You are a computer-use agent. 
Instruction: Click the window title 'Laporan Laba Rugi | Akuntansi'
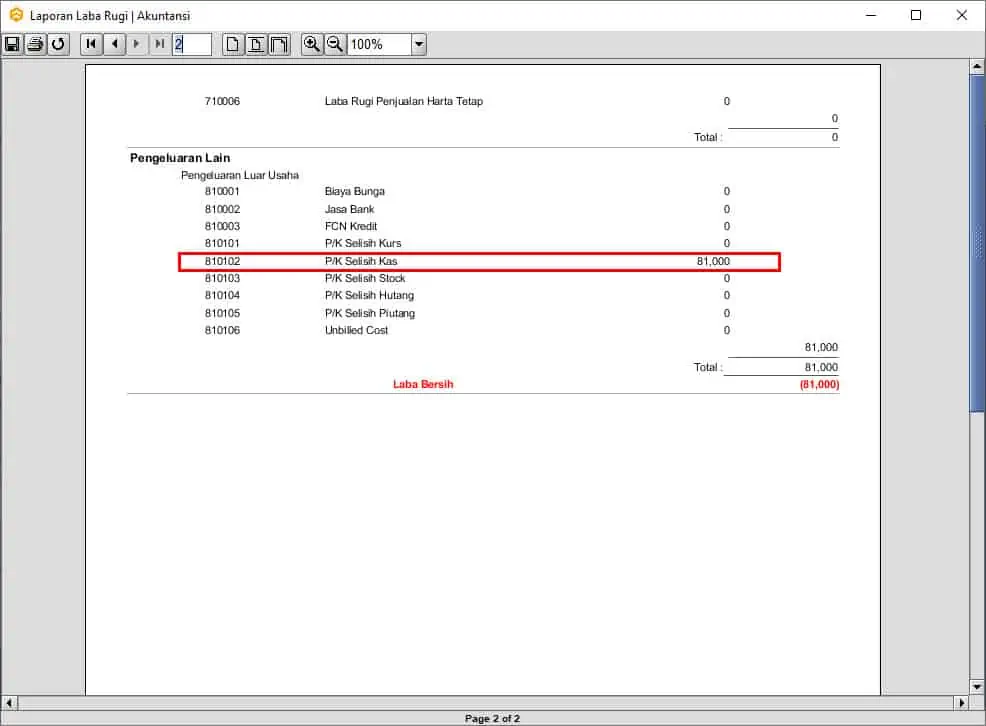(x=109, y=16)
